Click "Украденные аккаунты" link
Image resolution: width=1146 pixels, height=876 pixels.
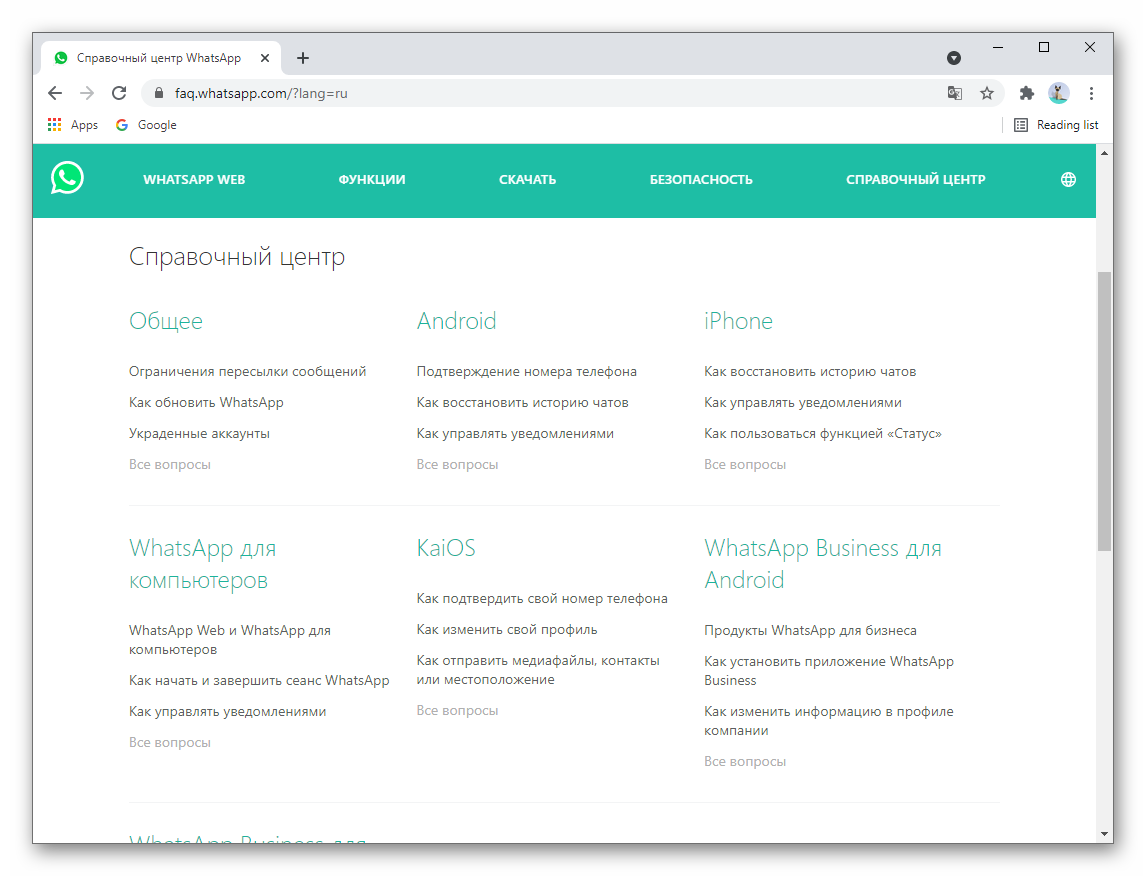[x=199, y=433]
